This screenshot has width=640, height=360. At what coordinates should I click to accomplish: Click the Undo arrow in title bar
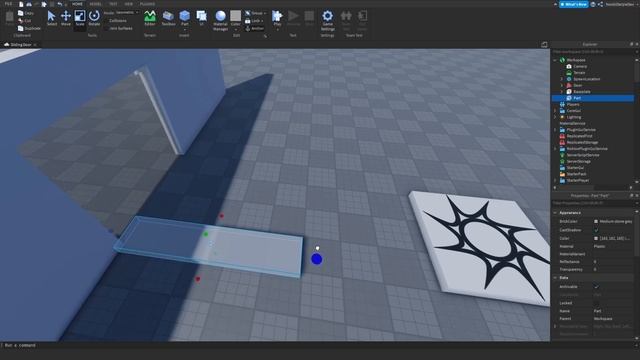pyautogui.click(x=60, y=4)
